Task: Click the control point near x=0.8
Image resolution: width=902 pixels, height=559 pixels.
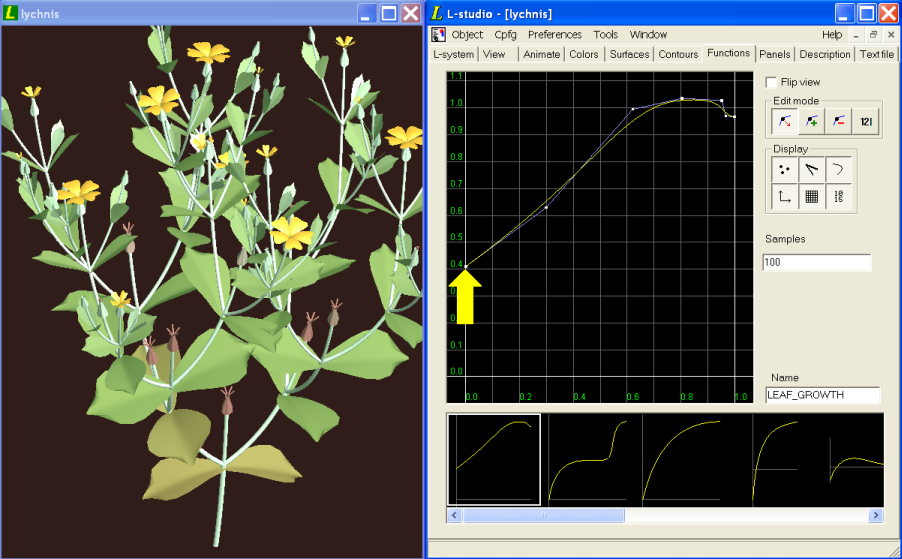Action: tap(682, 98)
